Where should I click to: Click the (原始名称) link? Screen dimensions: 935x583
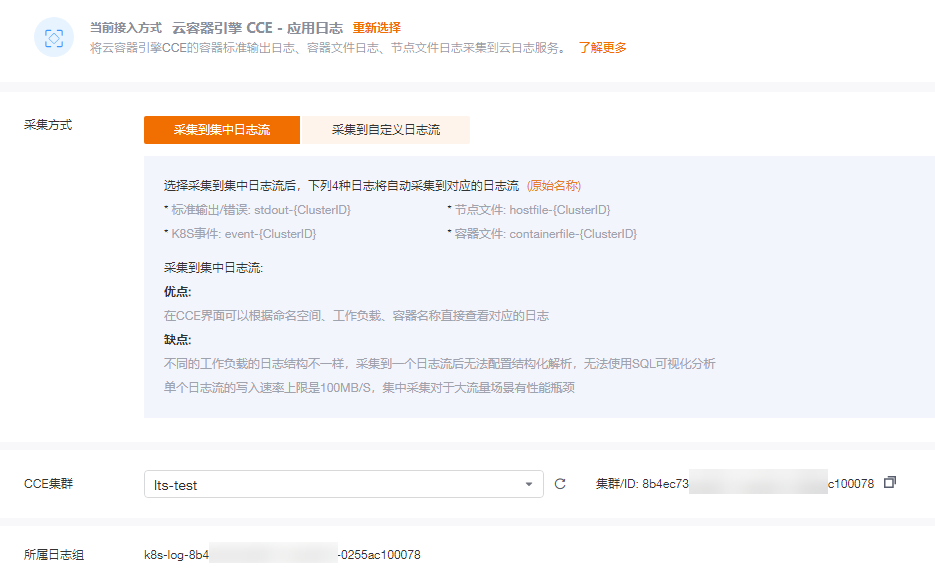(554, 186)
